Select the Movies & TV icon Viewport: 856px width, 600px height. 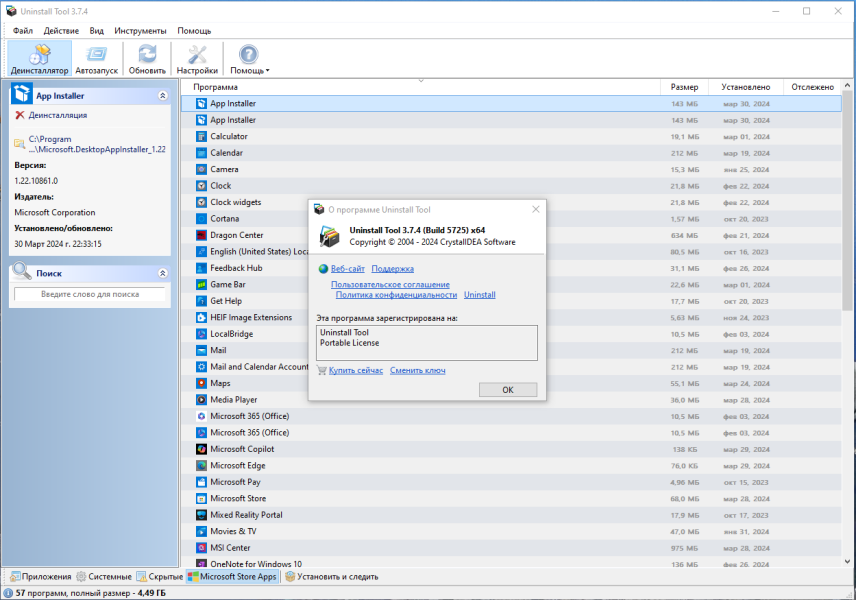click(201, 531)
